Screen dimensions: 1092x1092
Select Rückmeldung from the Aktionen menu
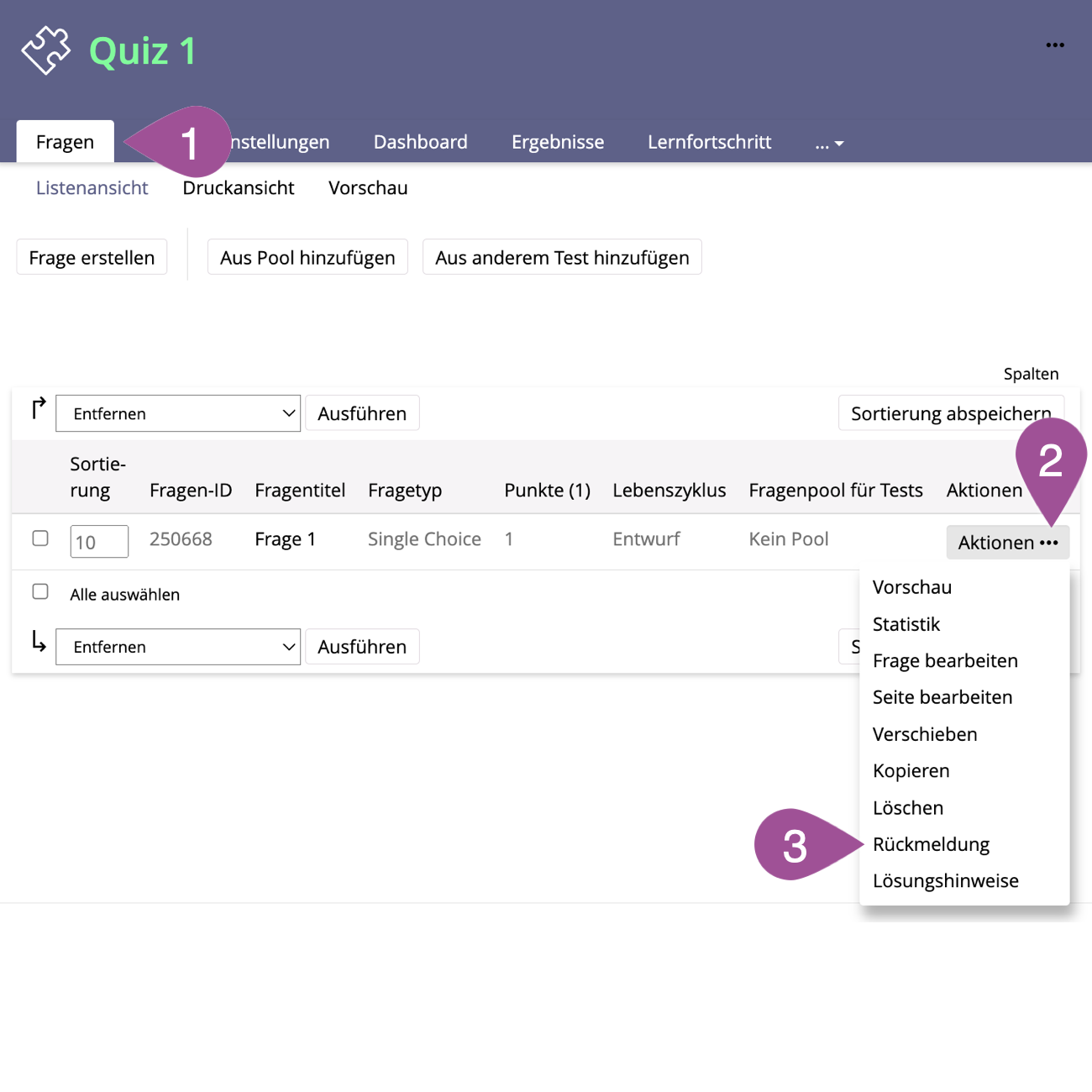coord(931,844)
